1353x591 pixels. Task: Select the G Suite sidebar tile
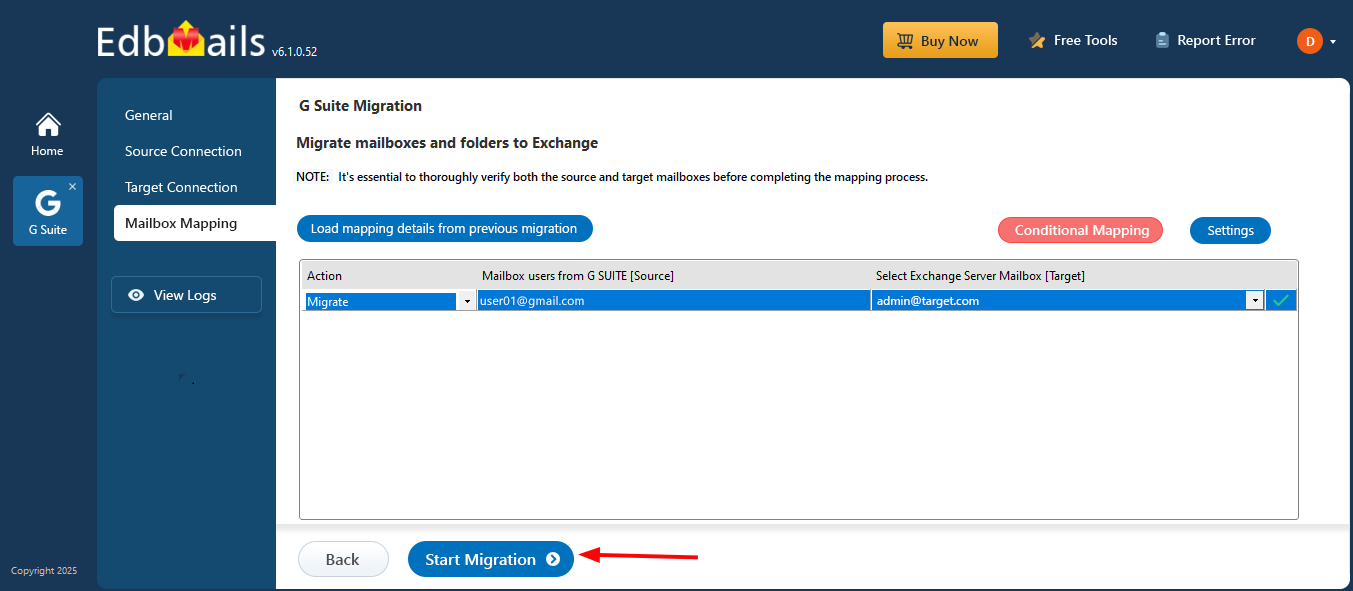pyautogui.click(x=47, y=211)
